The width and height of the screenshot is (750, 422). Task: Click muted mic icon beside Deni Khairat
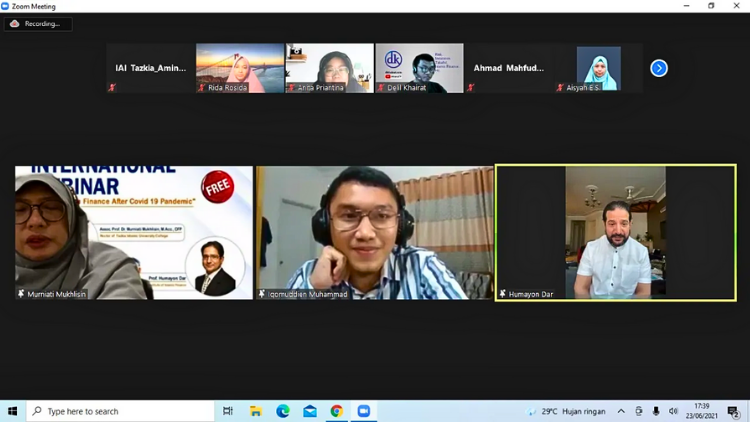click(381, 88)
